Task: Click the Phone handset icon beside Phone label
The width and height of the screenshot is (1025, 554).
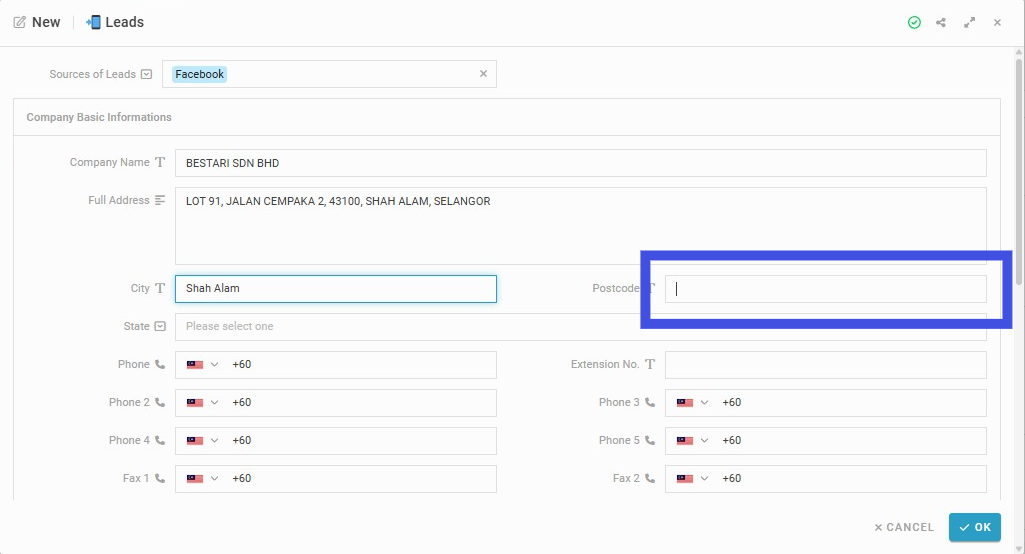Action: (x=160, y=364)
